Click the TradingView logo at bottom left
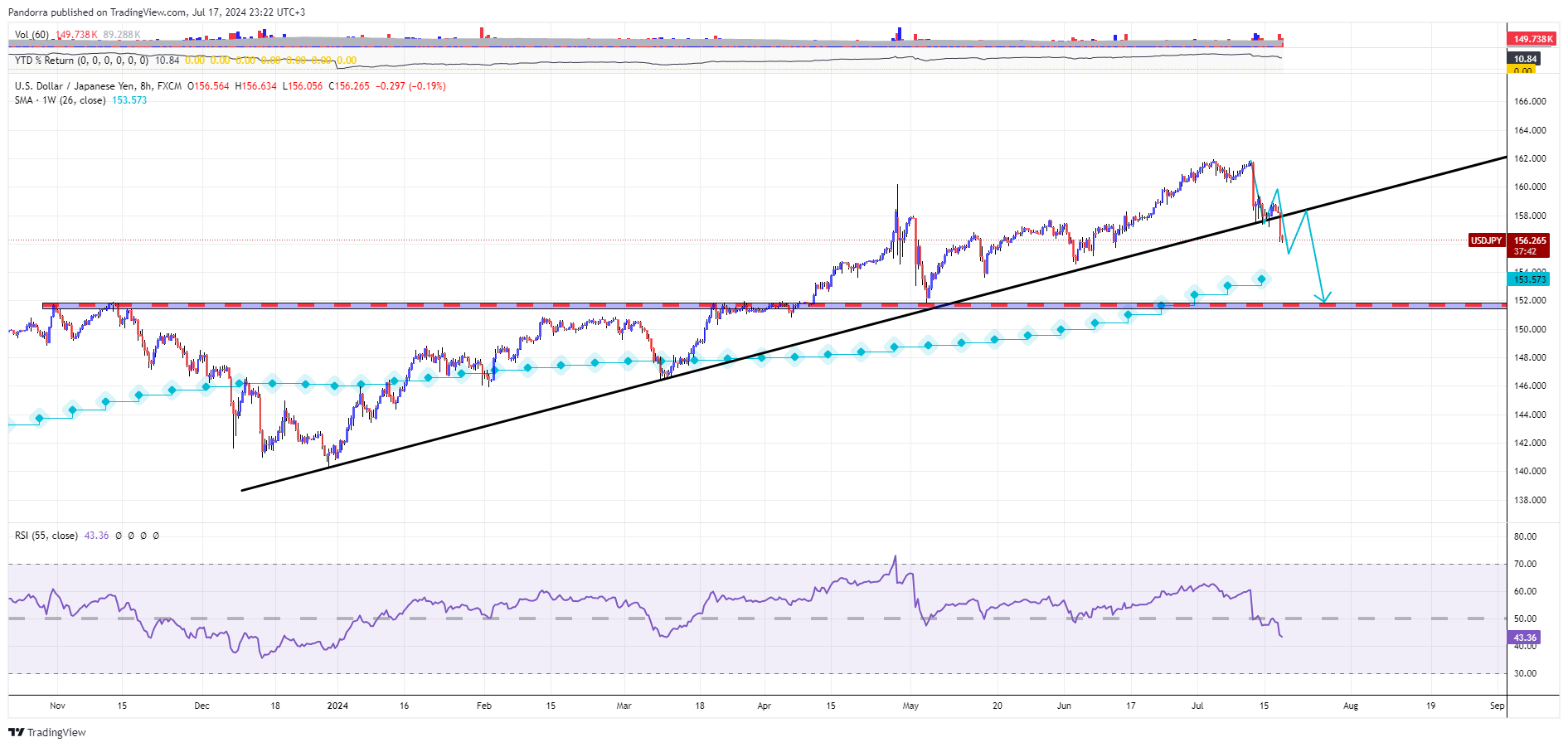This screenshot has height=747, width=1568. pos(47,732)
